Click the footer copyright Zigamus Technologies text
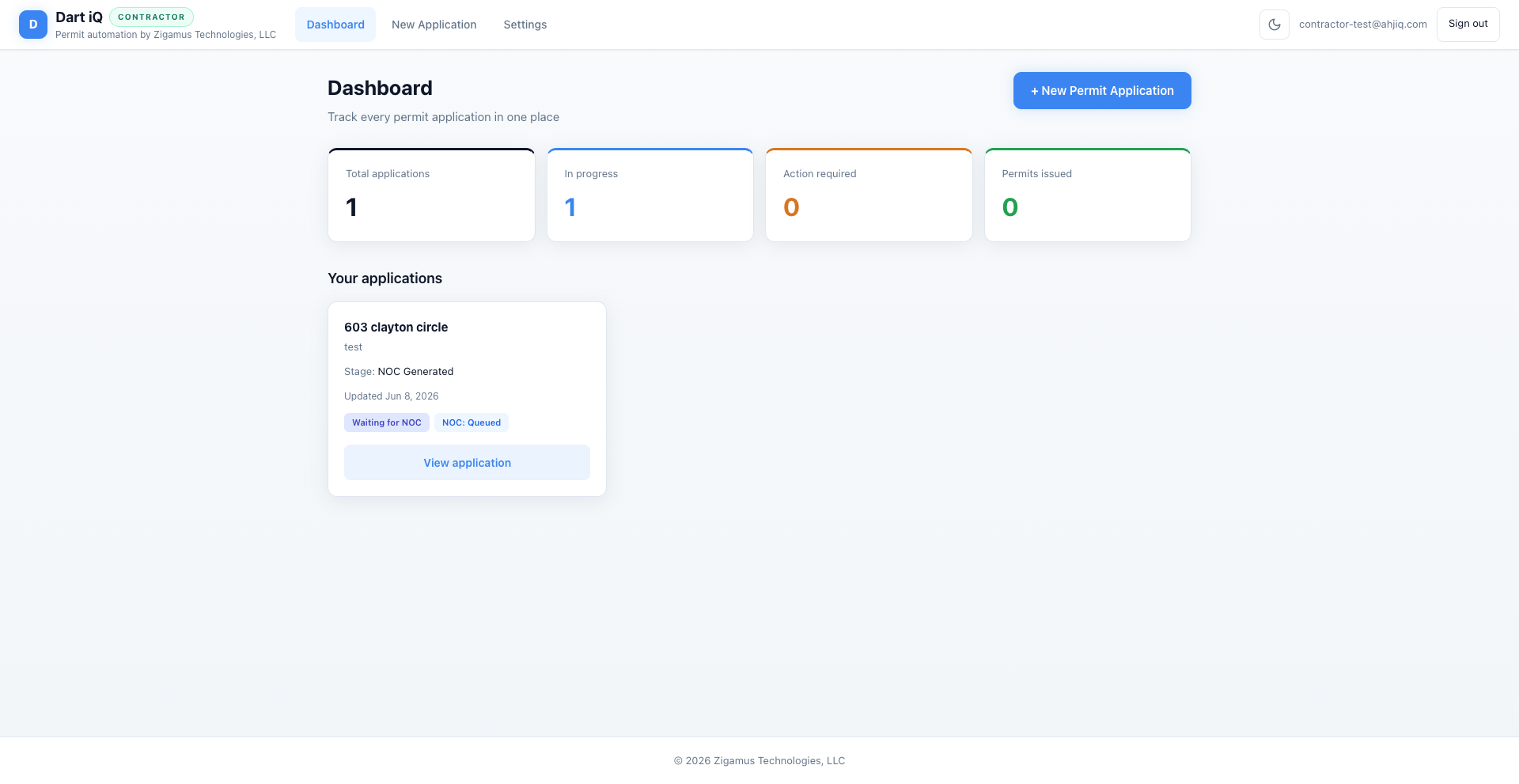Viewport: 1519px width, 784px height. coord(759,761)
